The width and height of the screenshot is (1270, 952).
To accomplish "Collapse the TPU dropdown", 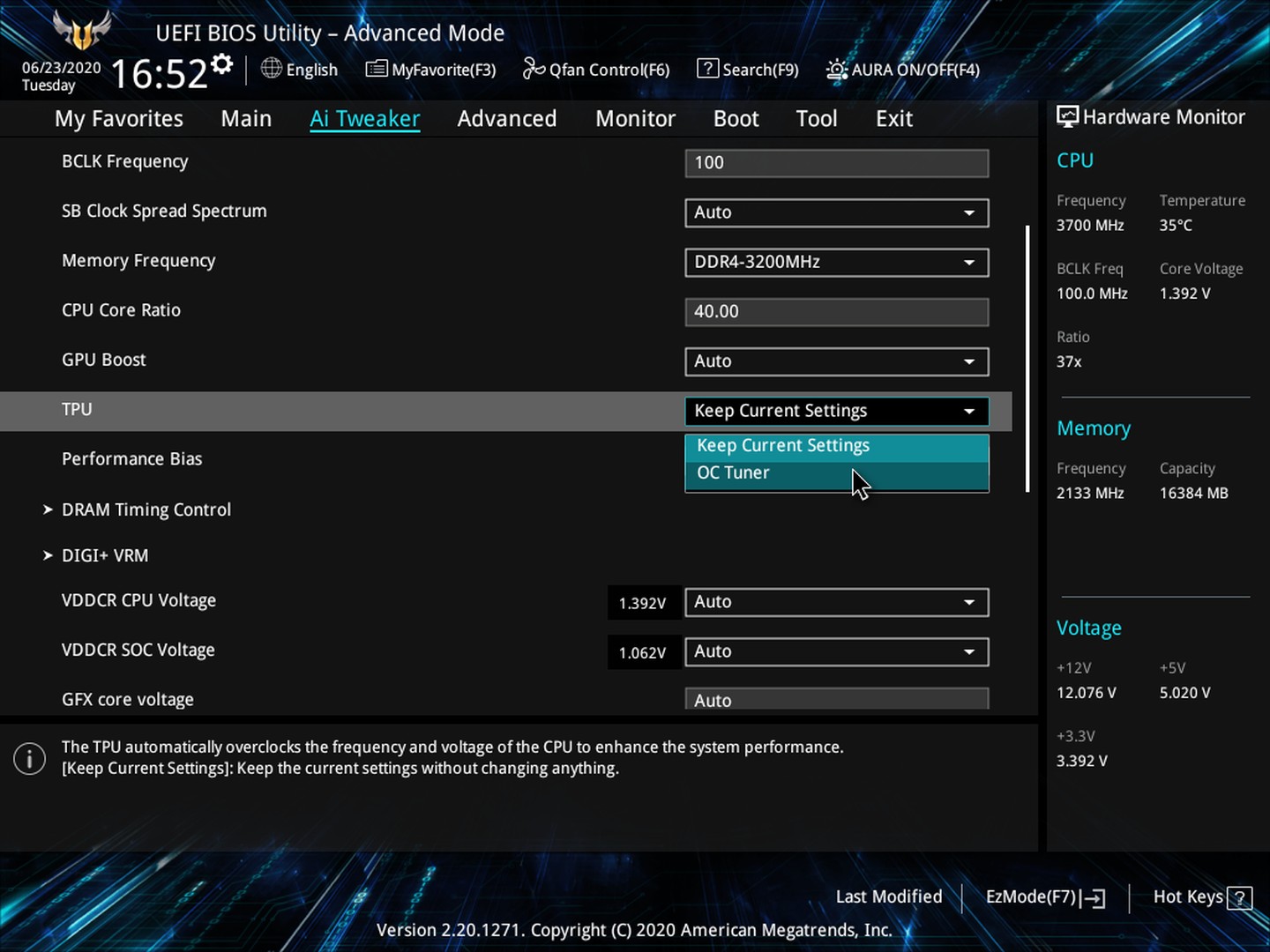I will 837,411.
